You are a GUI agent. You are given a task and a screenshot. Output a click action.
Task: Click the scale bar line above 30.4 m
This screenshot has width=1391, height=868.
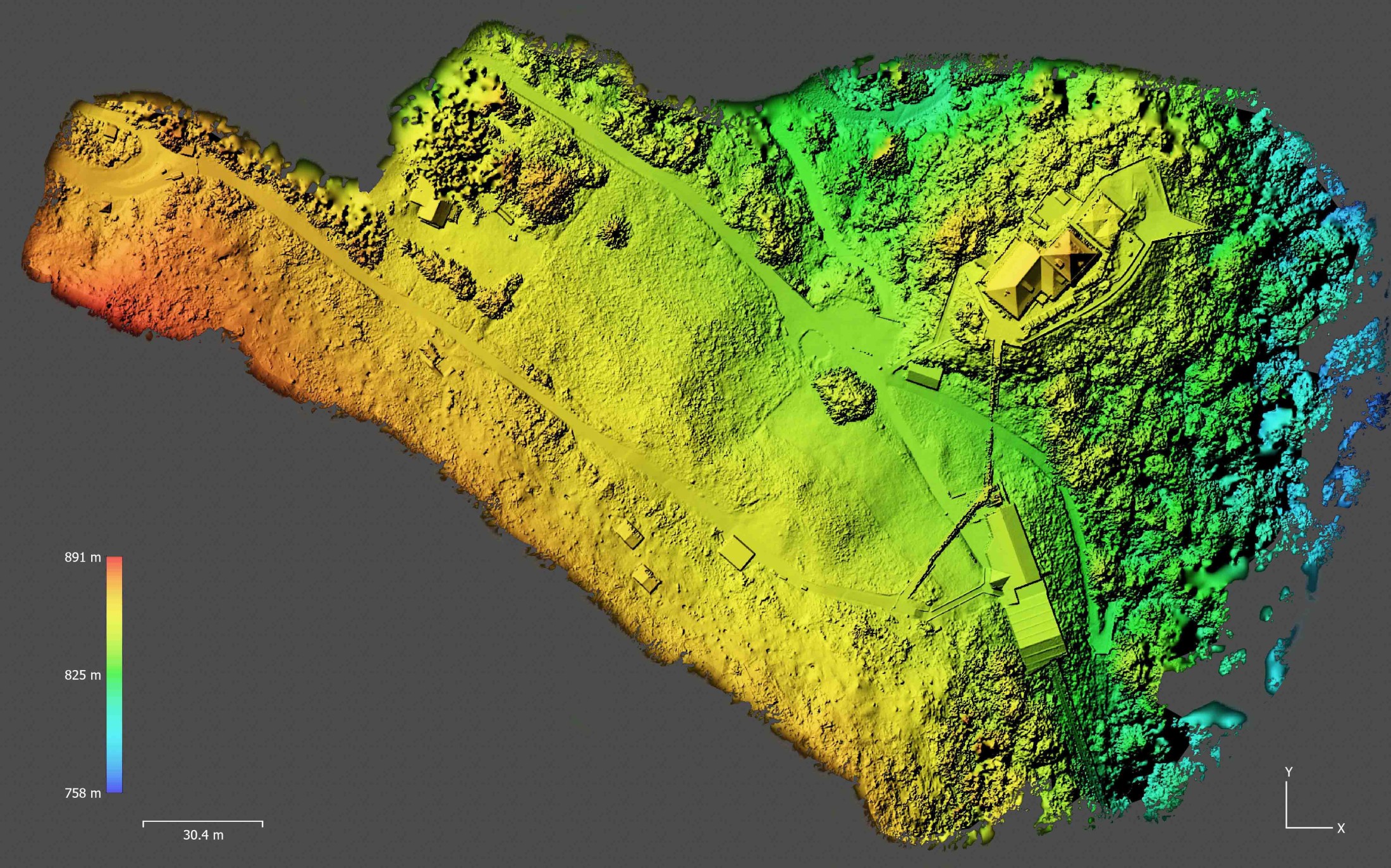pos(202,822)
